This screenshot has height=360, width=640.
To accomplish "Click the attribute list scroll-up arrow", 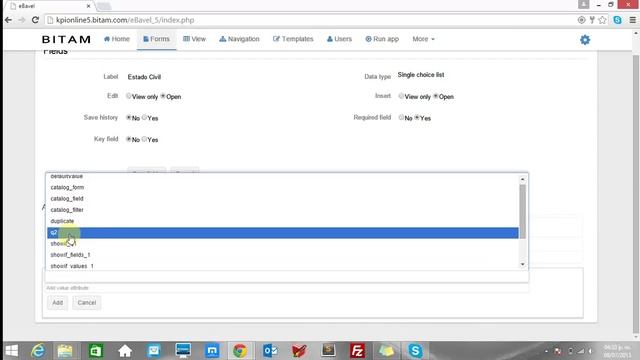I will click(522, 180).
